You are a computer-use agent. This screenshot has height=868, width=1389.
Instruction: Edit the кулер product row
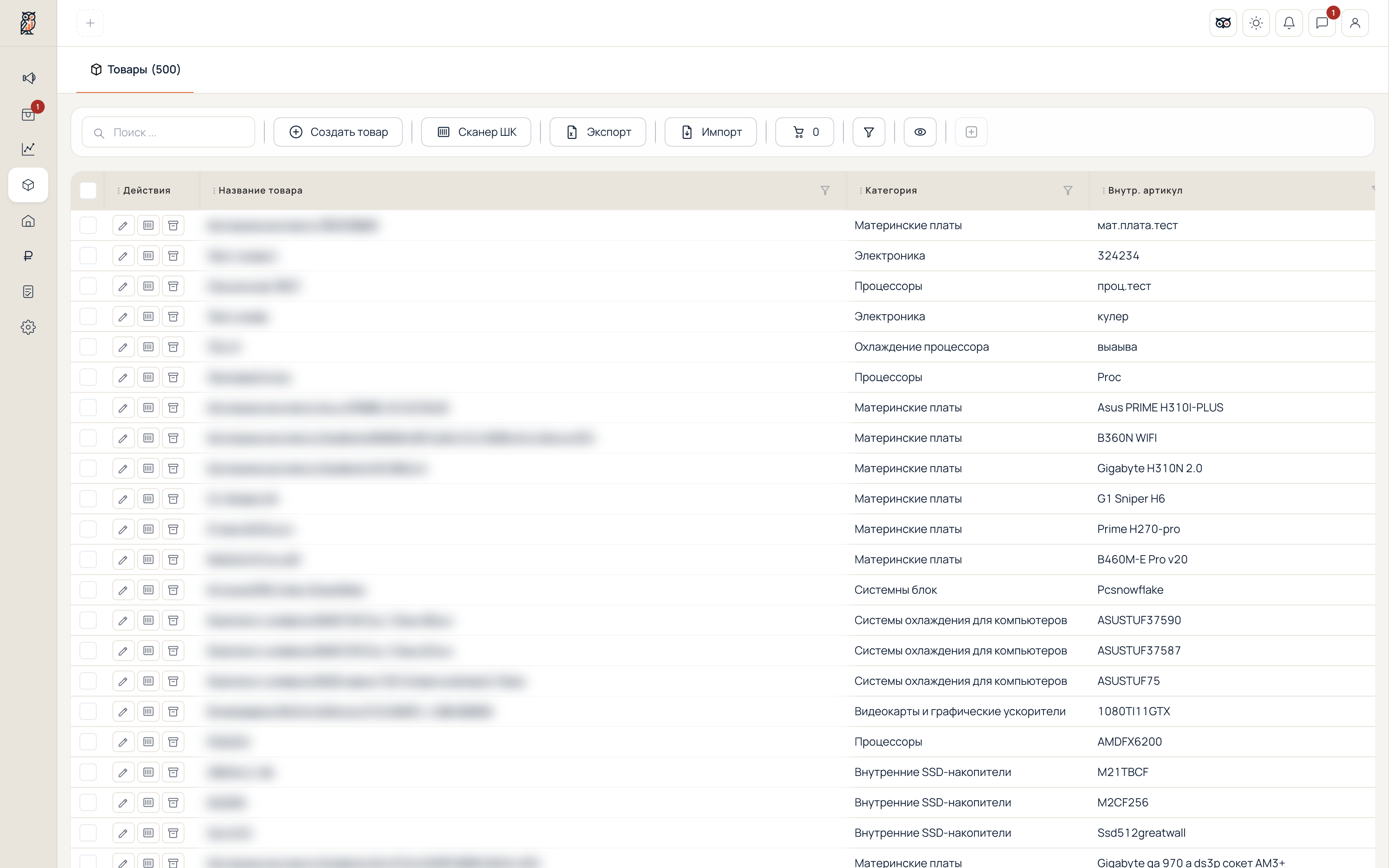click(x=123, y=317)
